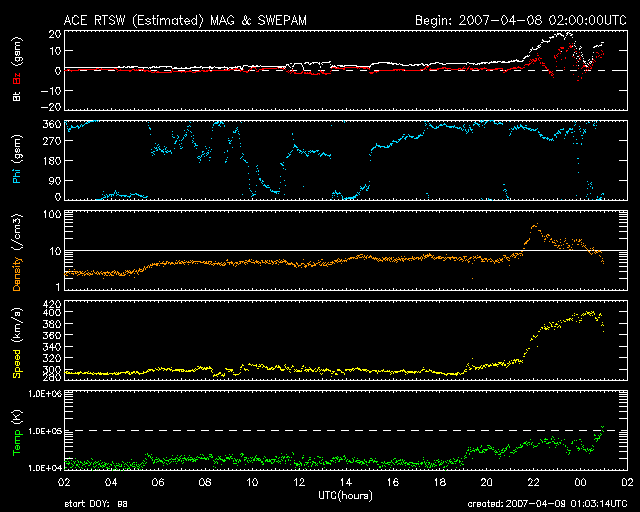640x512 pixels.
Task: Click the orange 'Density' axis label
Action: pyautogui.click(x=17, y=274)
